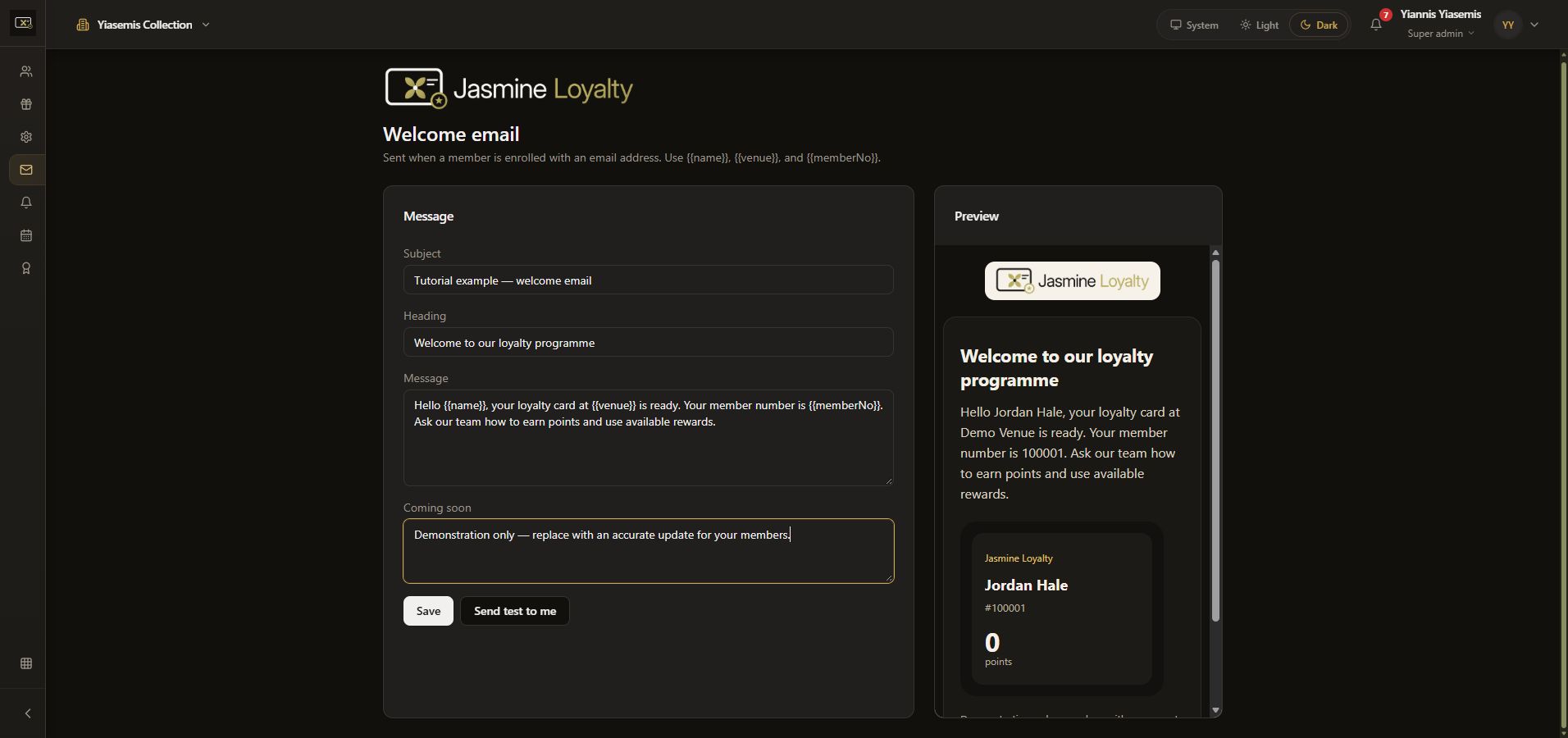Open the notification bell with badge 7
Screen dimensions: 1568x738
1376,25
